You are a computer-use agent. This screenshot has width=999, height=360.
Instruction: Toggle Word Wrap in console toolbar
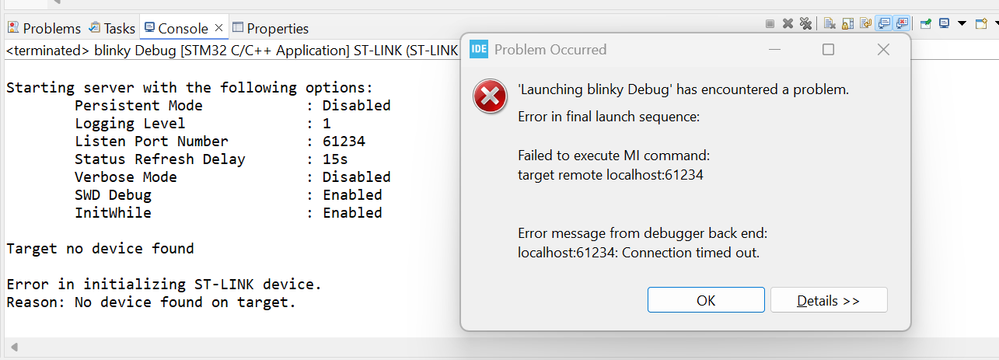click(x=865, y=24)
